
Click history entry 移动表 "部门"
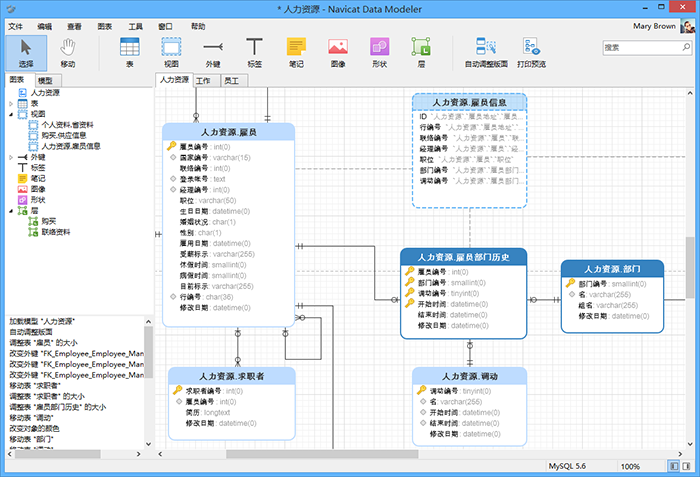click(x=31, y=439)
